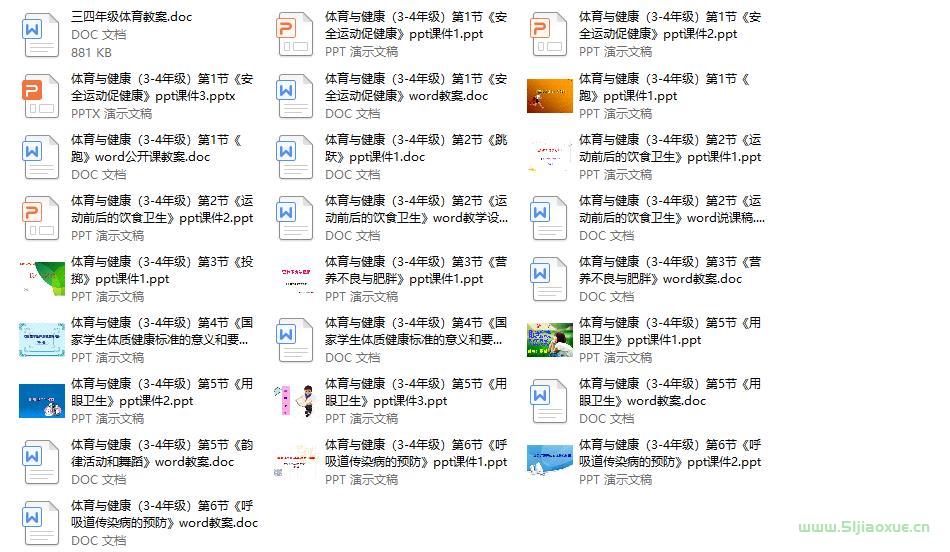
Task: Click the PPT icon of 安全运动促健康 ppt课件1.ppt
Action: tap(296, 35)
